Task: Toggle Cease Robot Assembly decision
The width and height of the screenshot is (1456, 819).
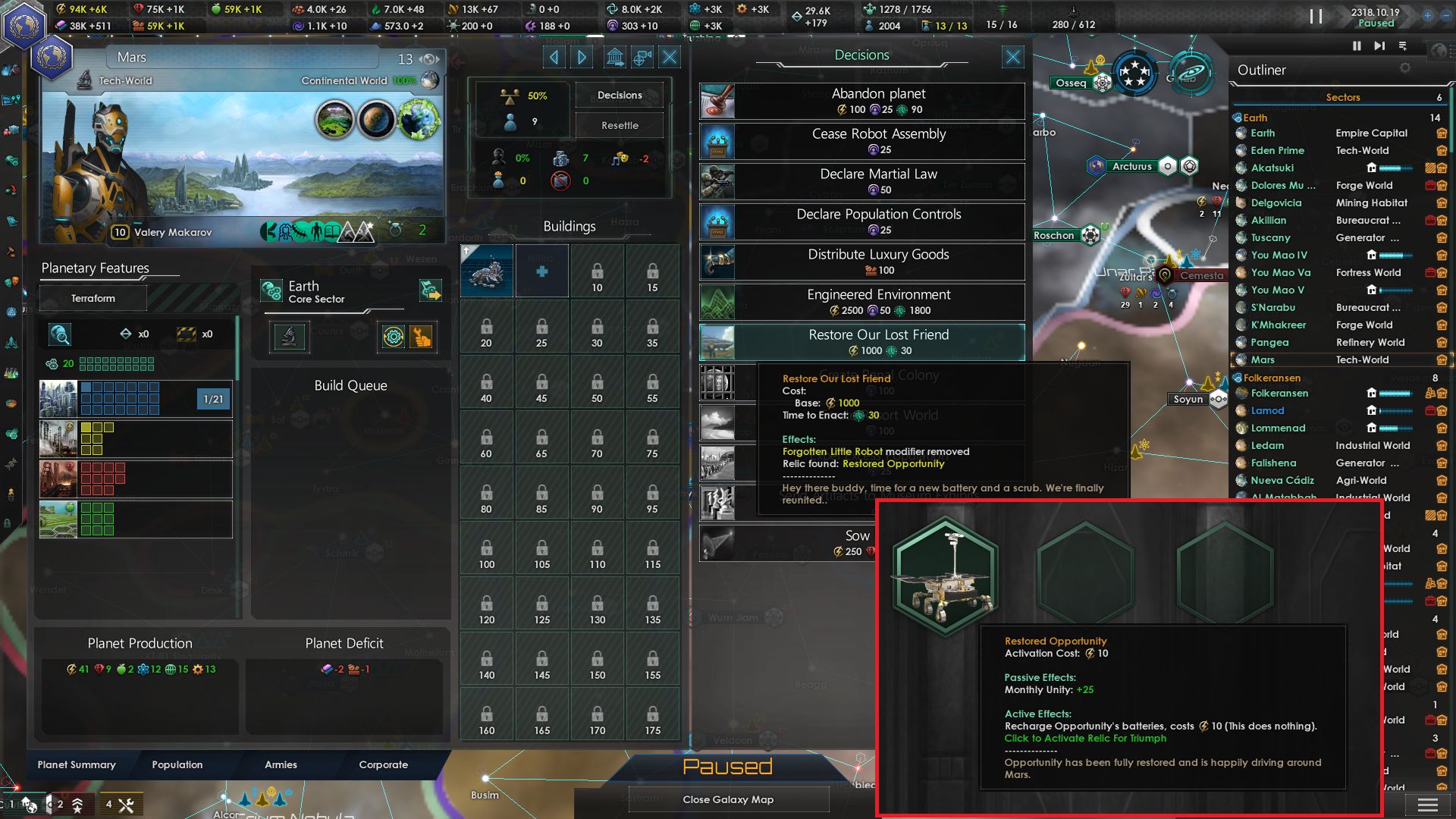Action: (862, 141)
